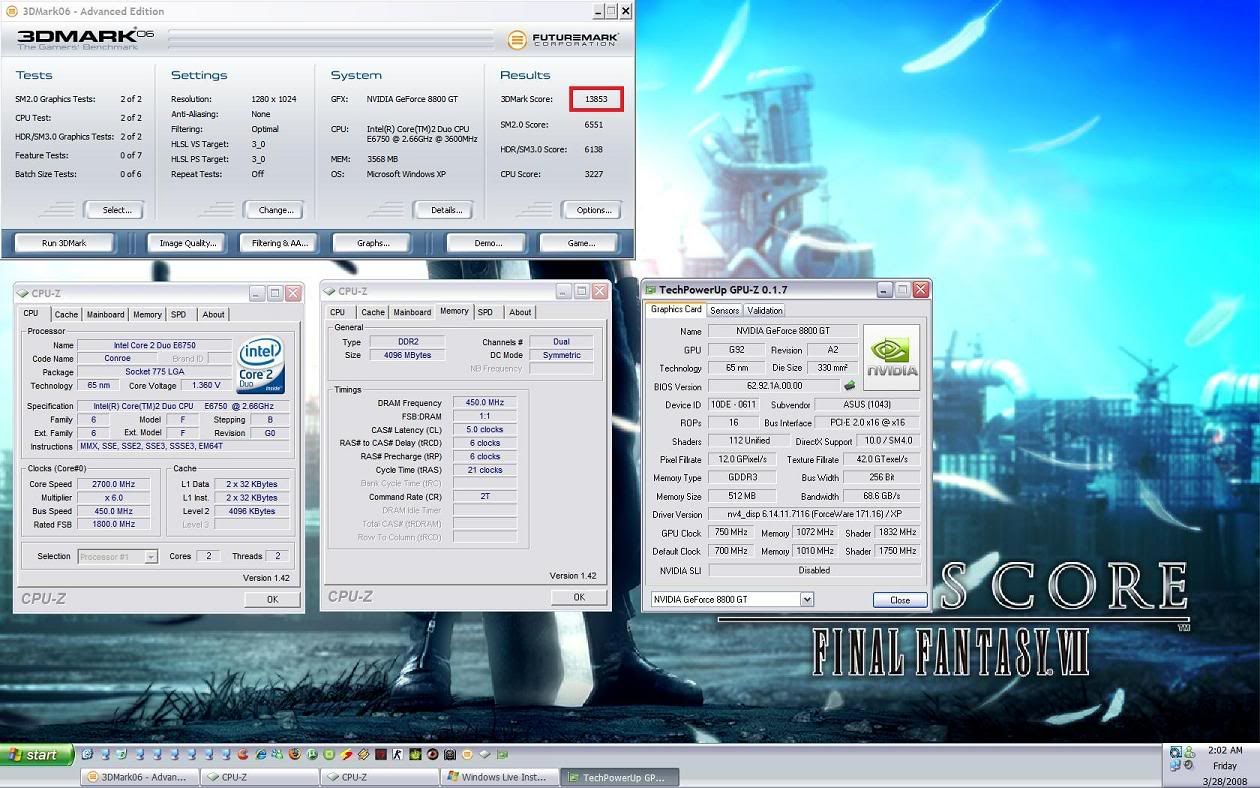1260x788 pixels.
Task: Open system Details... in 3DMark06
Action: (x=446, y=210)
